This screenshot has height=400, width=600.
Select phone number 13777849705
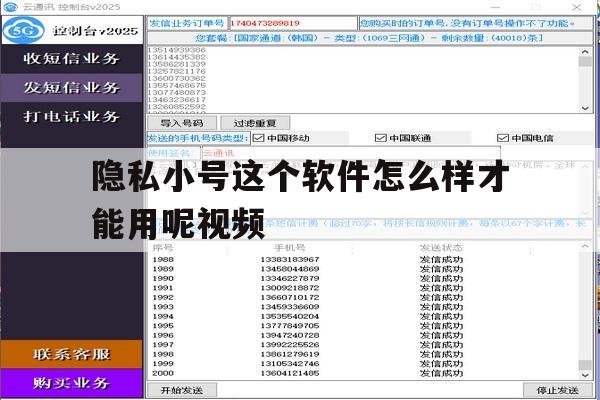point(290,326)
